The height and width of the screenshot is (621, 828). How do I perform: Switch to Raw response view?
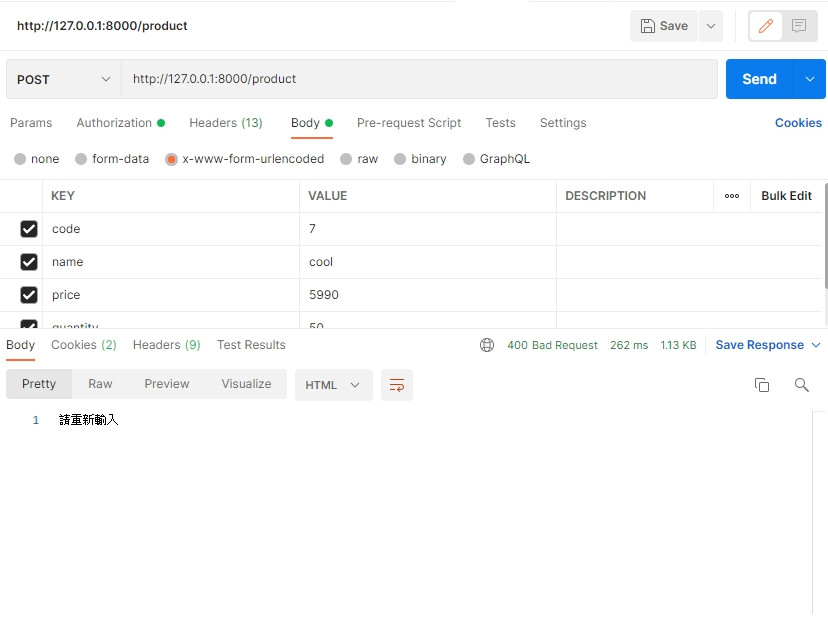point(100,384)
